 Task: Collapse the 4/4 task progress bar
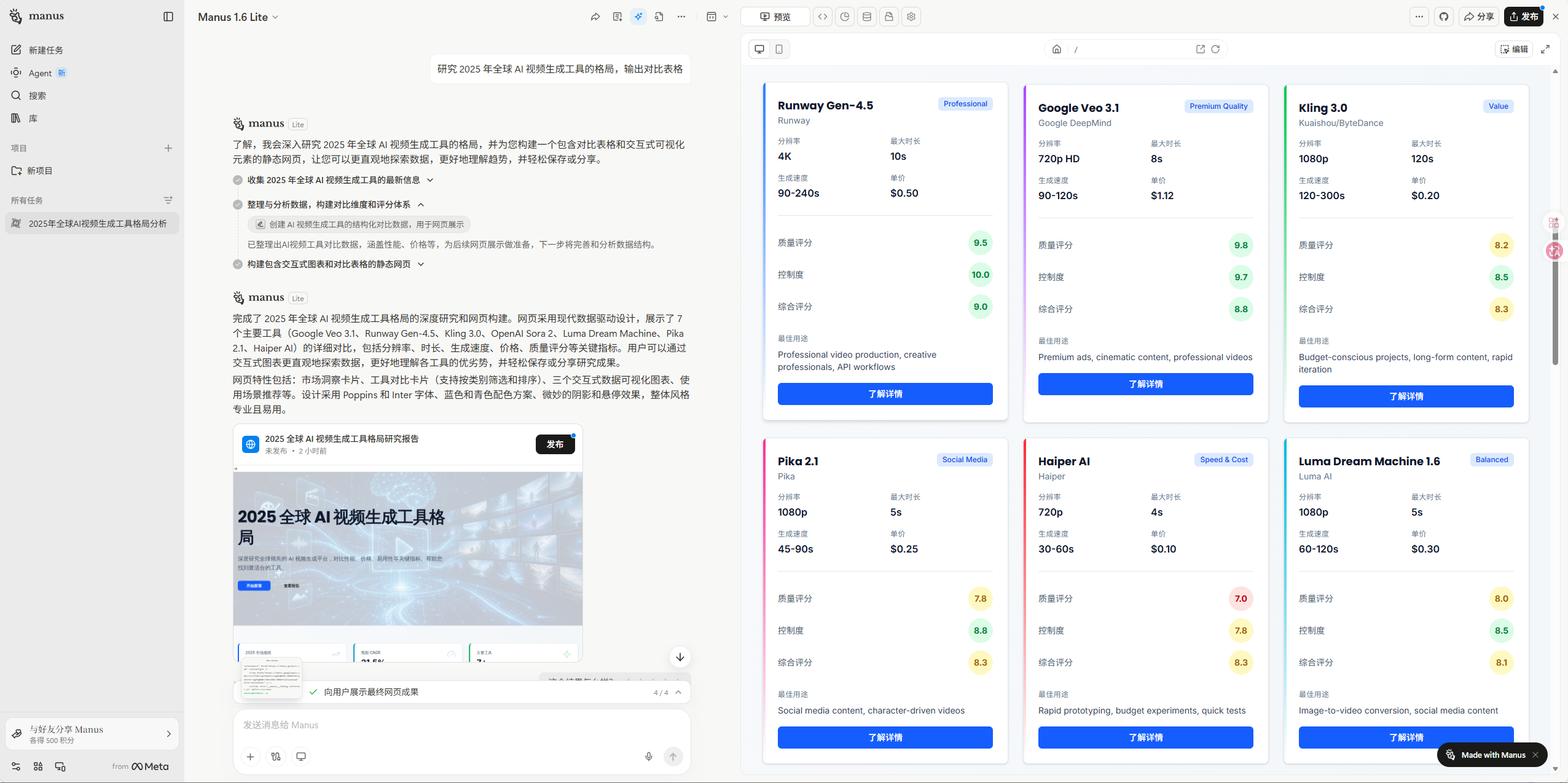point(678,692)
